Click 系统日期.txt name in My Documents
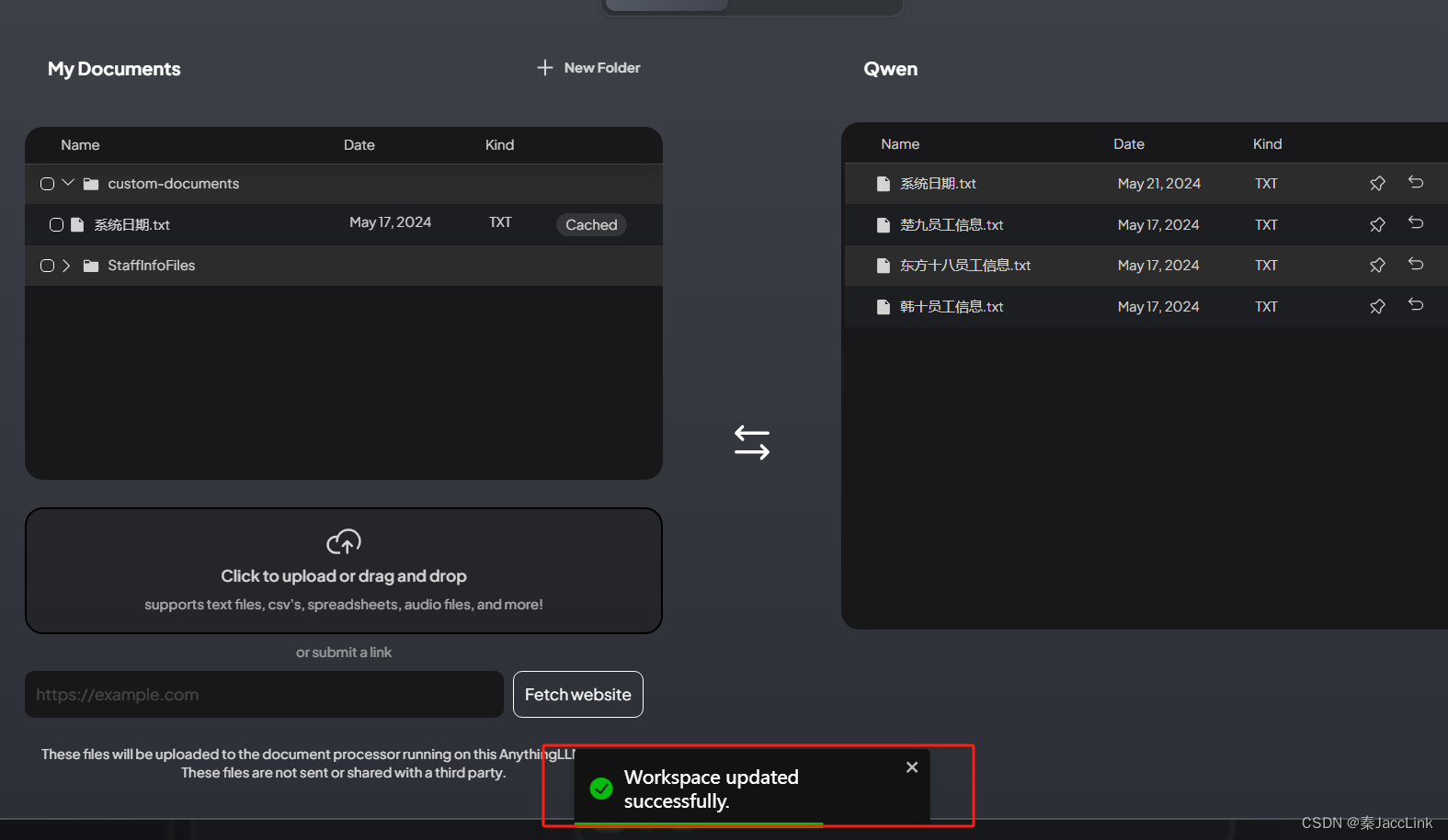 (x=132, y=225)
